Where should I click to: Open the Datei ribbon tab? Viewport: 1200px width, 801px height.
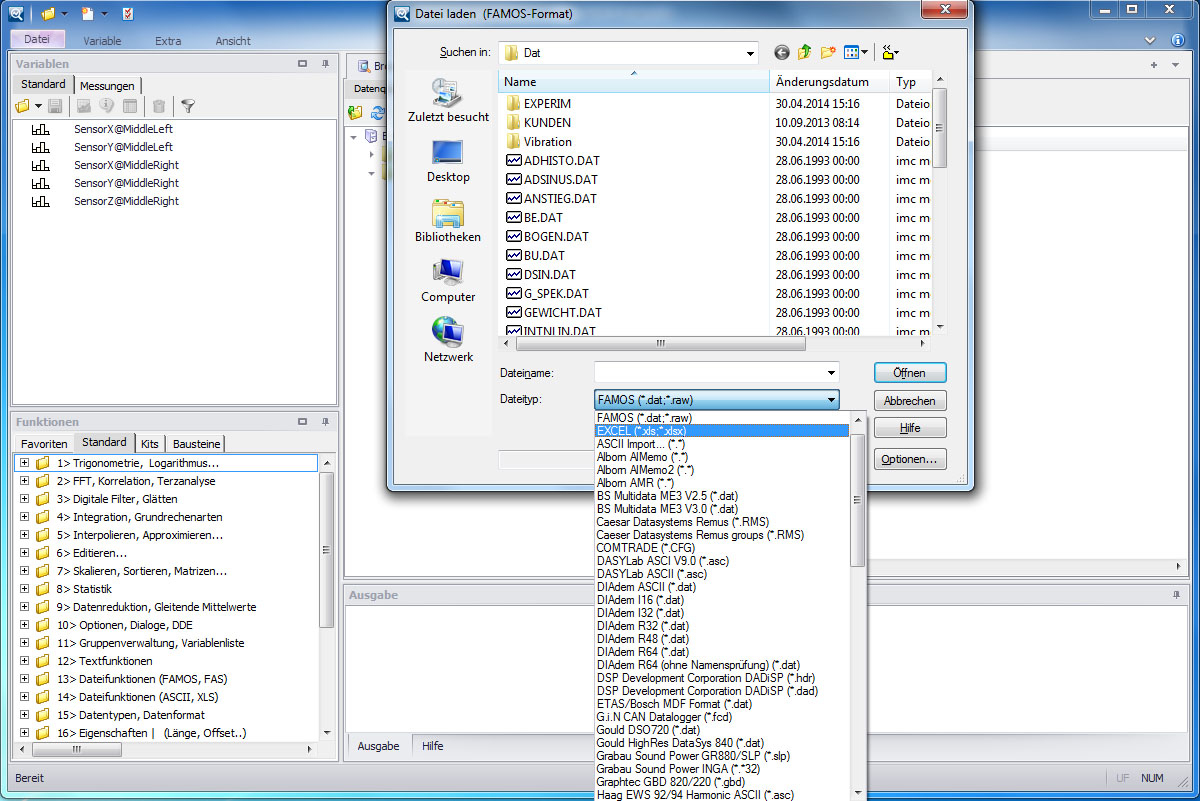click(x=37, y=40)
